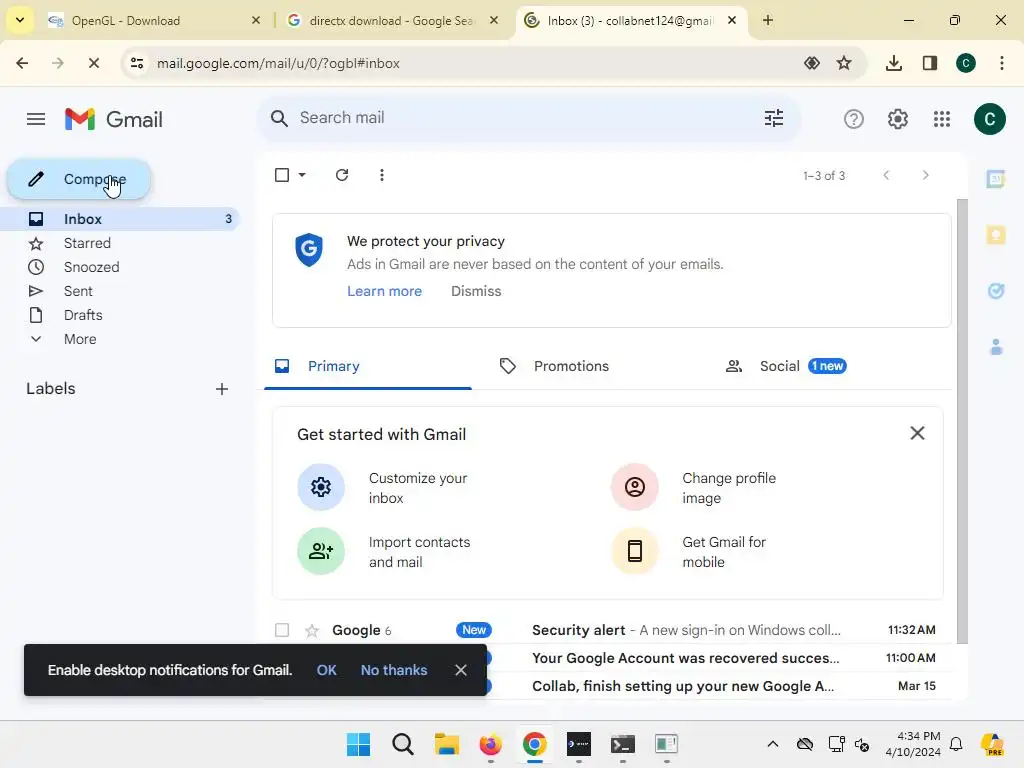Bookmark this page star icon
The image size is (1024, 768).
(844, 63)
